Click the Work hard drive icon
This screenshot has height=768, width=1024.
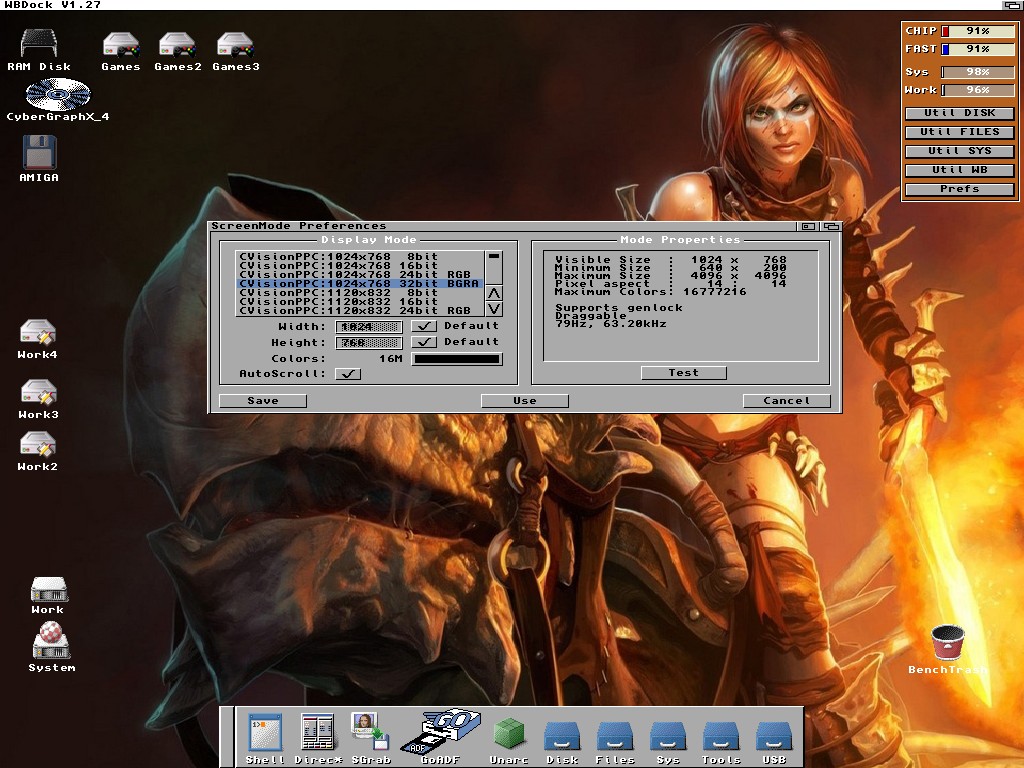(x=48, y=589)
